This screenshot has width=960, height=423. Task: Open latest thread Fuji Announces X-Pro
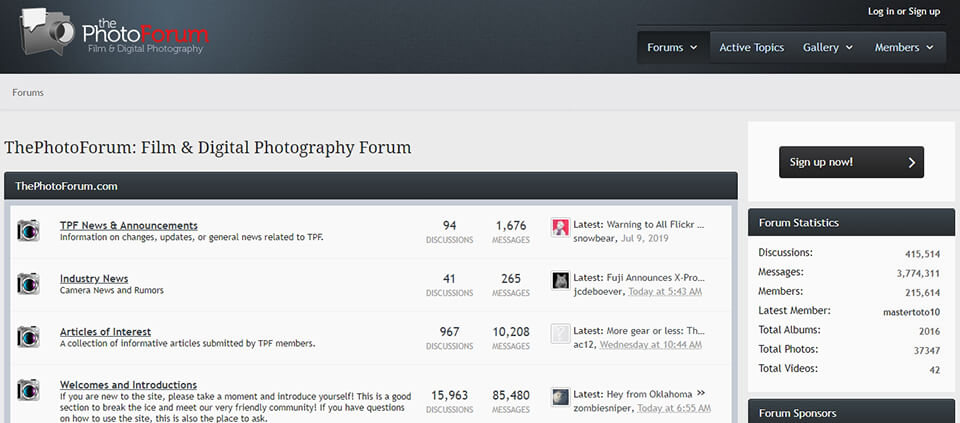click(656, 278)
